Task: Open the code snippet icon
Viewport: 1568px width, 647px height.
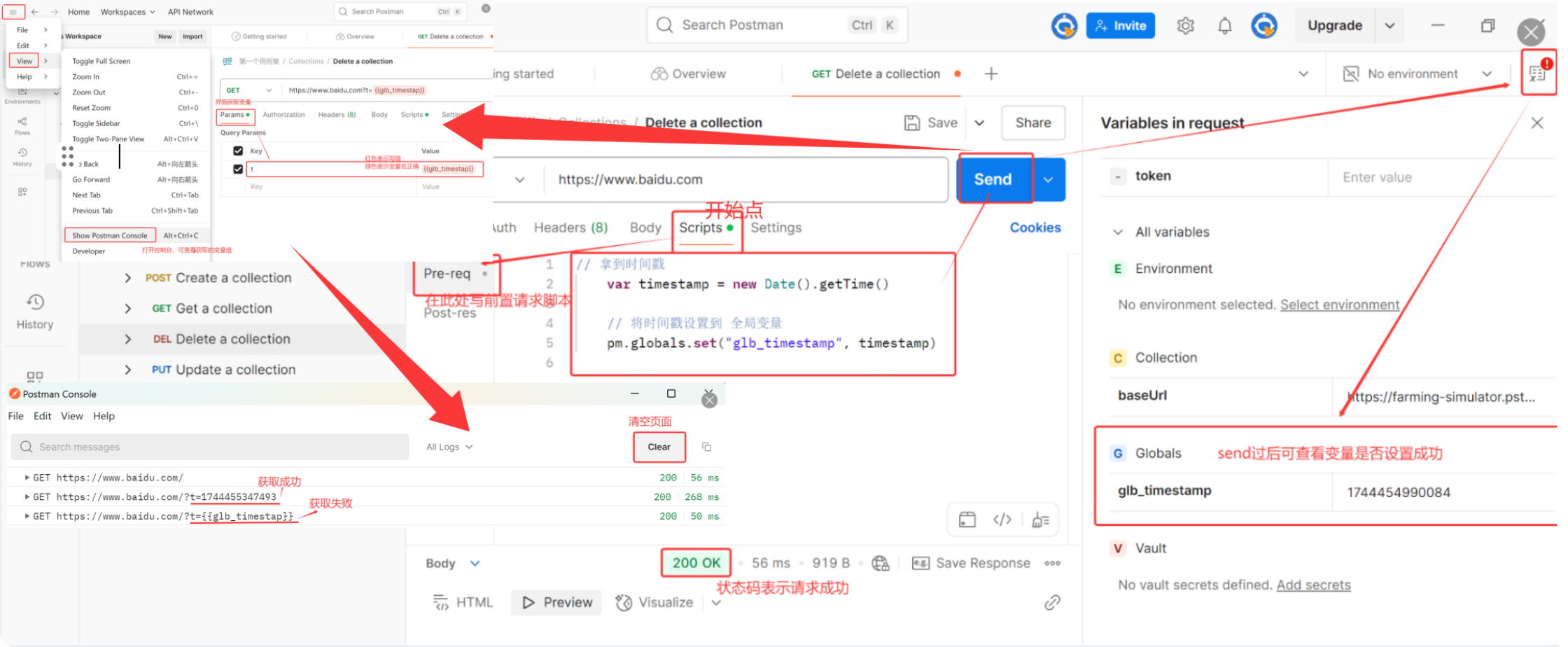Action: 1002,520
